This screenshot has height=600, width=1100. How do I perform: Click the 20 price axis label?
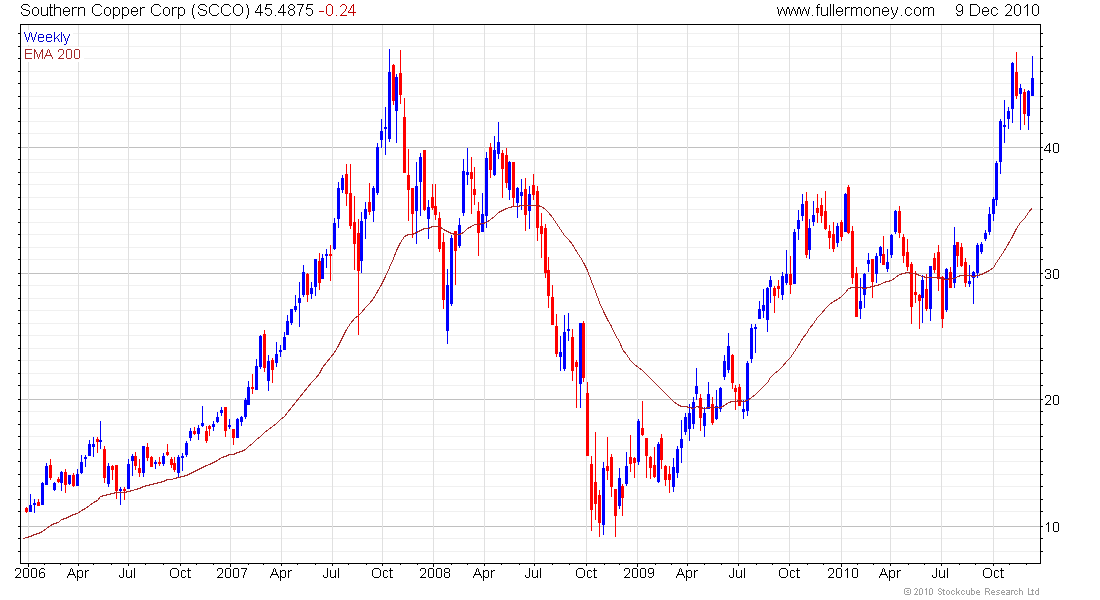coord(1052,401)
